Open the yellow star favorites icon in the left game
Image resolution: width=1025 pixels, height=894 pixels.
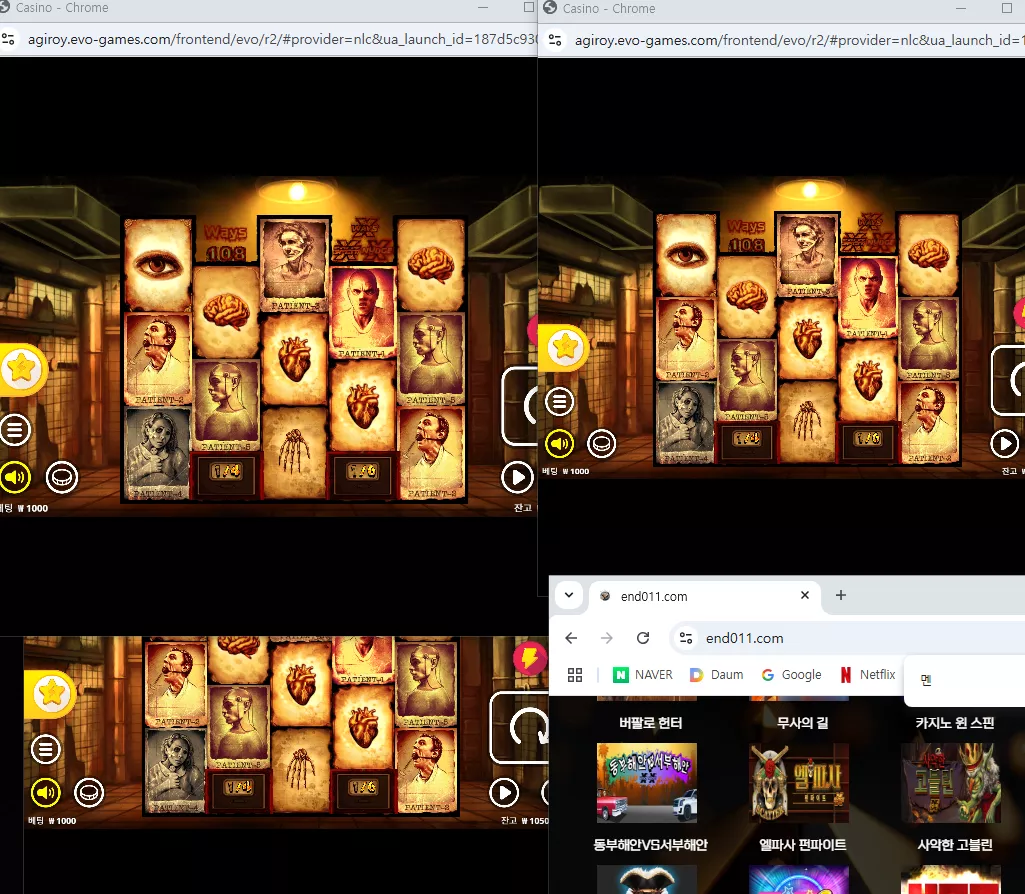click(x=21, y=369)
